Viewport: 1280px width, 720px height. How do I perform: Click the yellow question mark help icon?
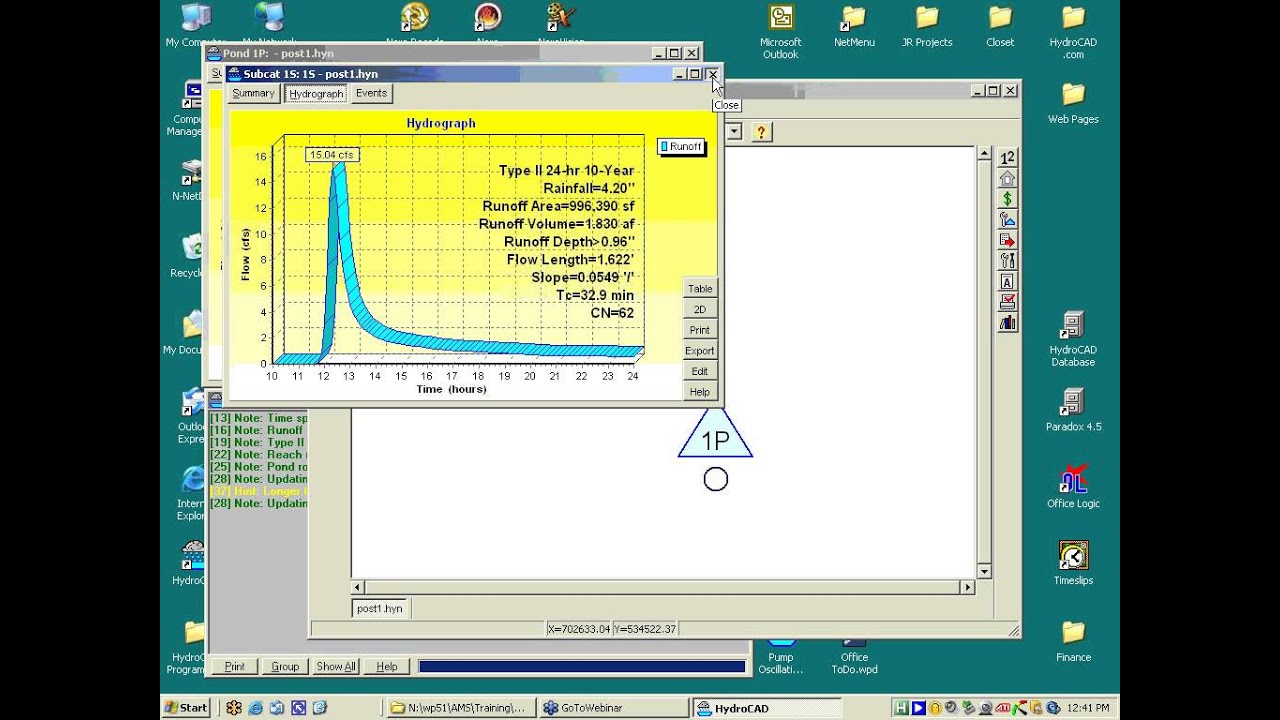[760, 131]
